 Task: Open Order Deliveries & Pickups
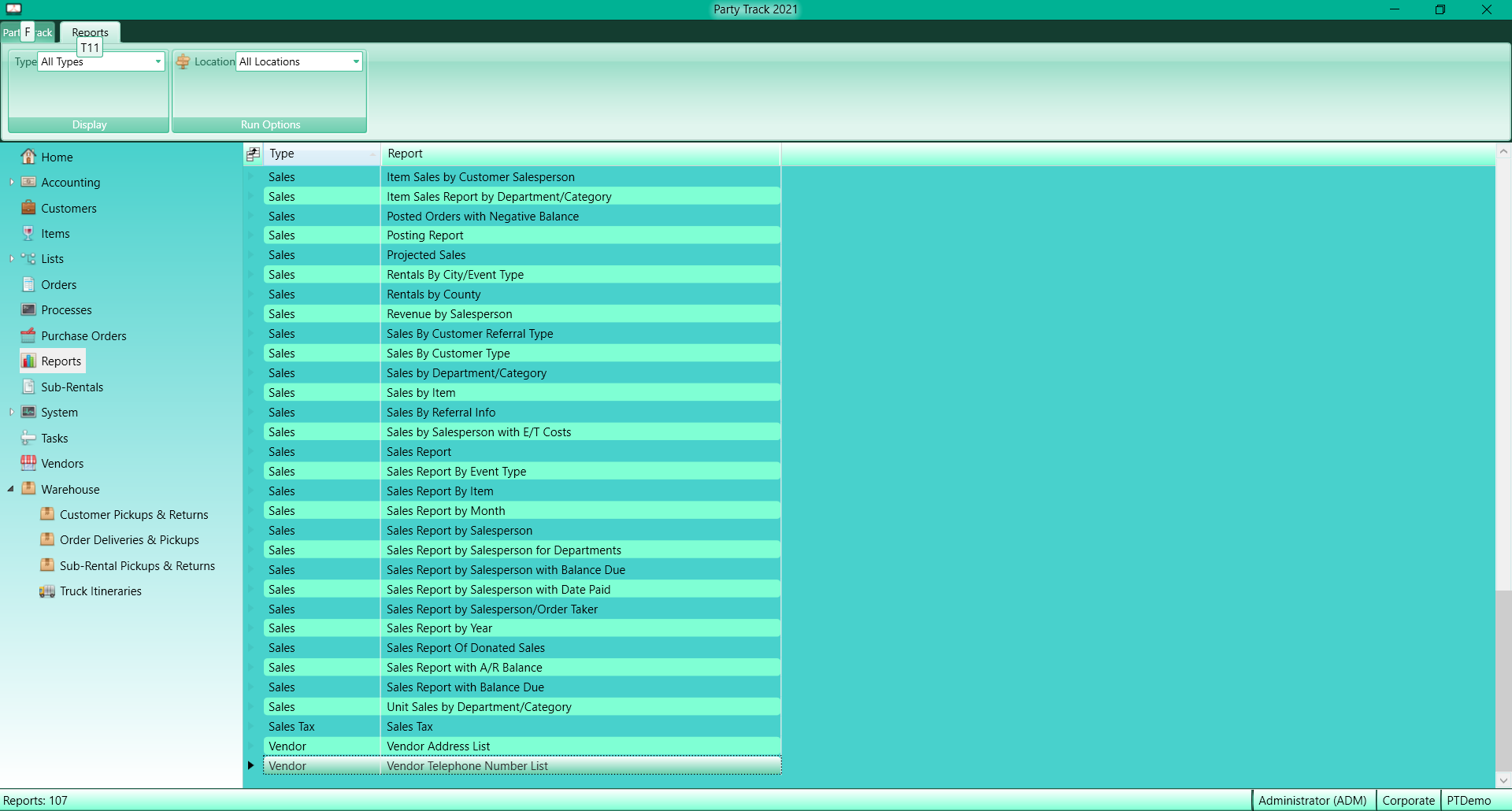tap(128, 539)
